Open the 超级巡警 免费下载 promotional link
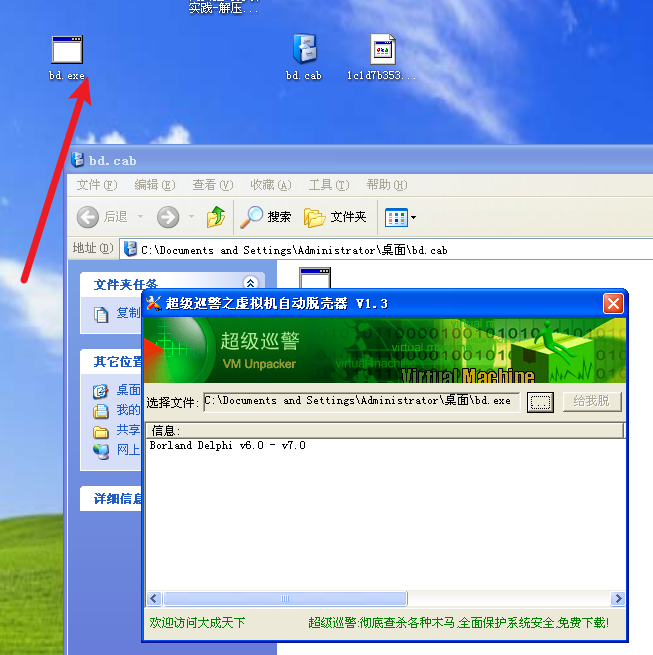653x655 pixels. coord(458,623)
